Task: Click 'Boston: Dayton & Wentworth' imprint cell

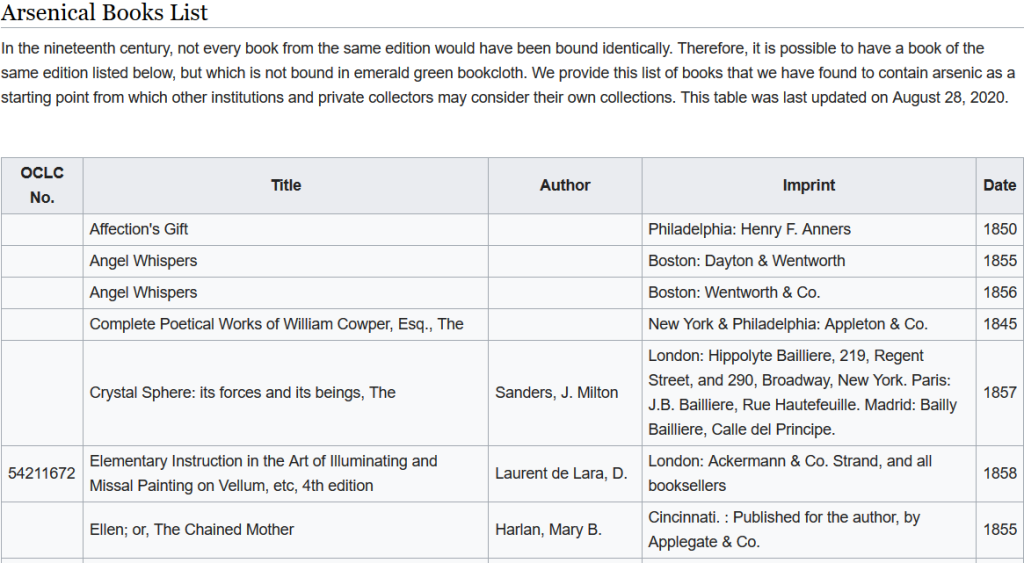Action: [808, 261]
